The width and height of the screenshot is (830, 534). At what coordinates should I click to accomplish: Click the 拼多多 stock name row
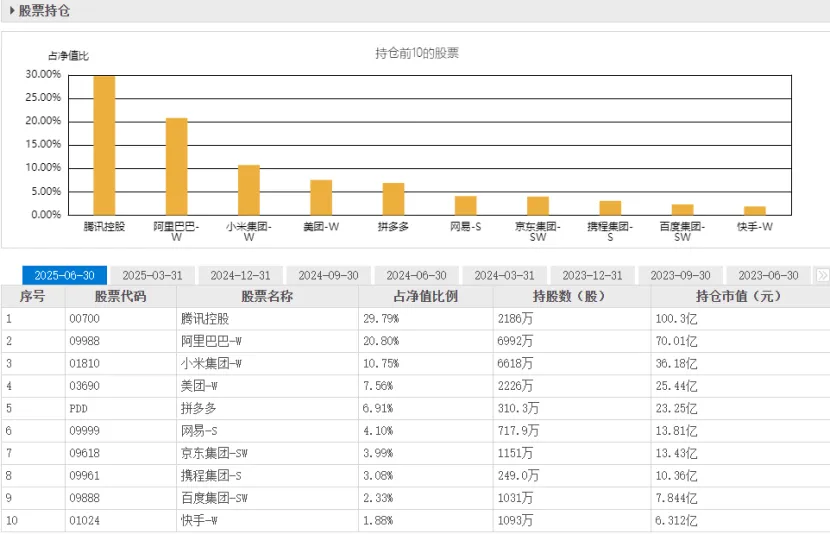pyautogui.click(x=199, y=408)
